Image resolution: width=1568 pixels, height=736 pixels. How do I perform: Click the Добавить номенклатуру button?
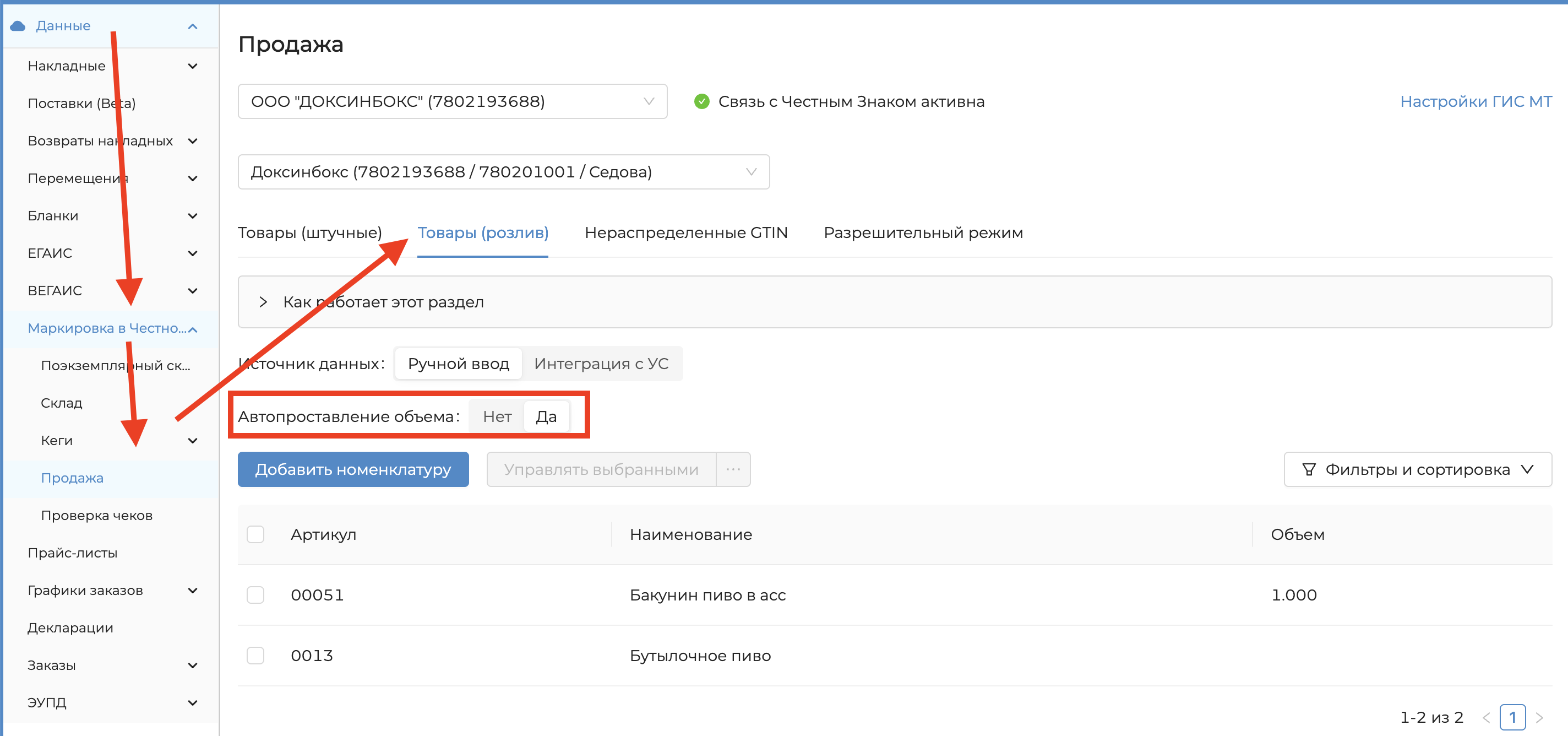coord(352,469)
